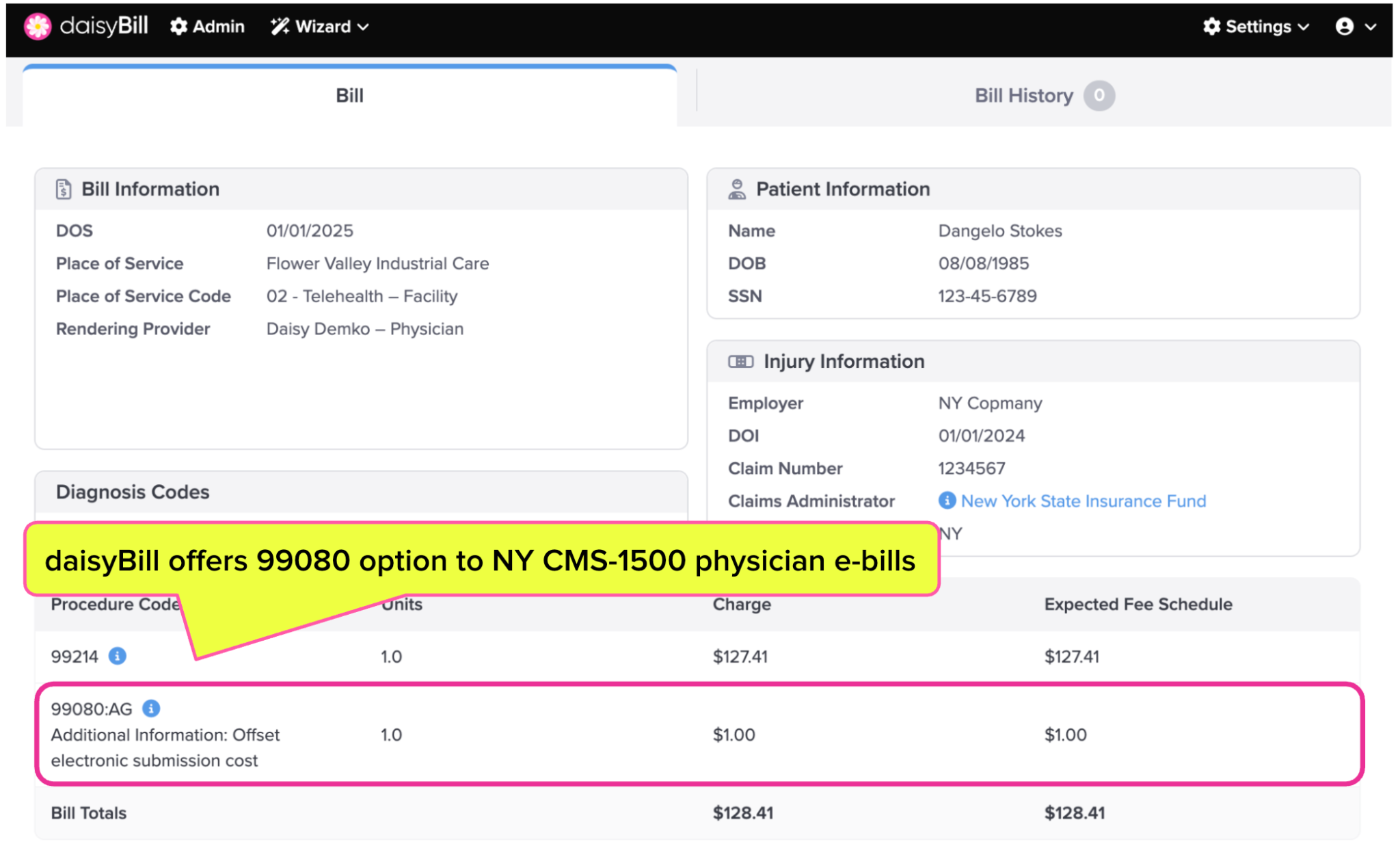The width and height of the screenshot is (1400, 859).
Task: Switch to the Bill History tab
Action: pyautogui.click(x=1023, y=96)
